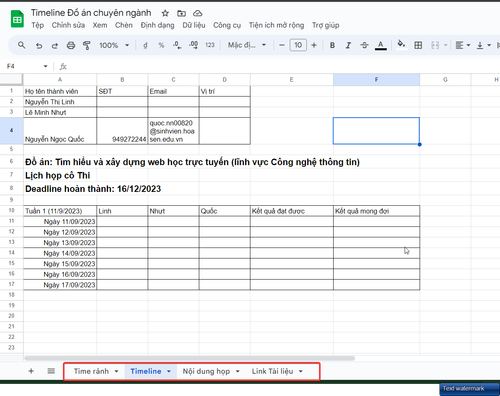
Task: Click the redo arrow
Action: point(55,45)
